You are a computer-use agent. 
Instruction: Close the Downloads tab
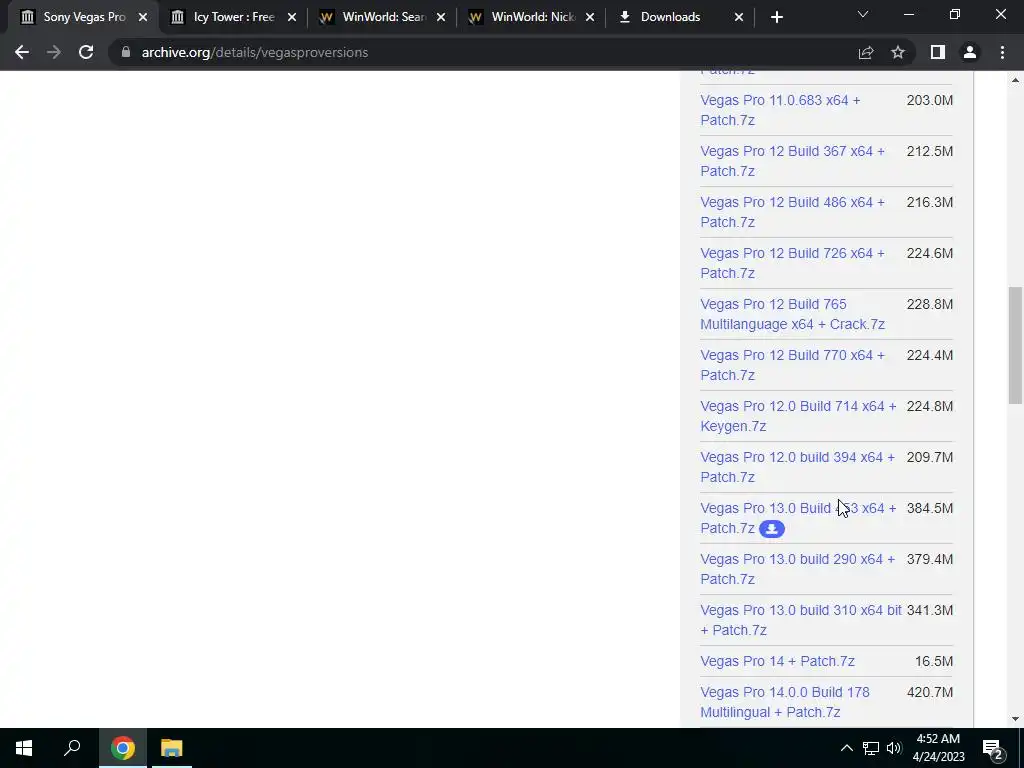(739, 17)
